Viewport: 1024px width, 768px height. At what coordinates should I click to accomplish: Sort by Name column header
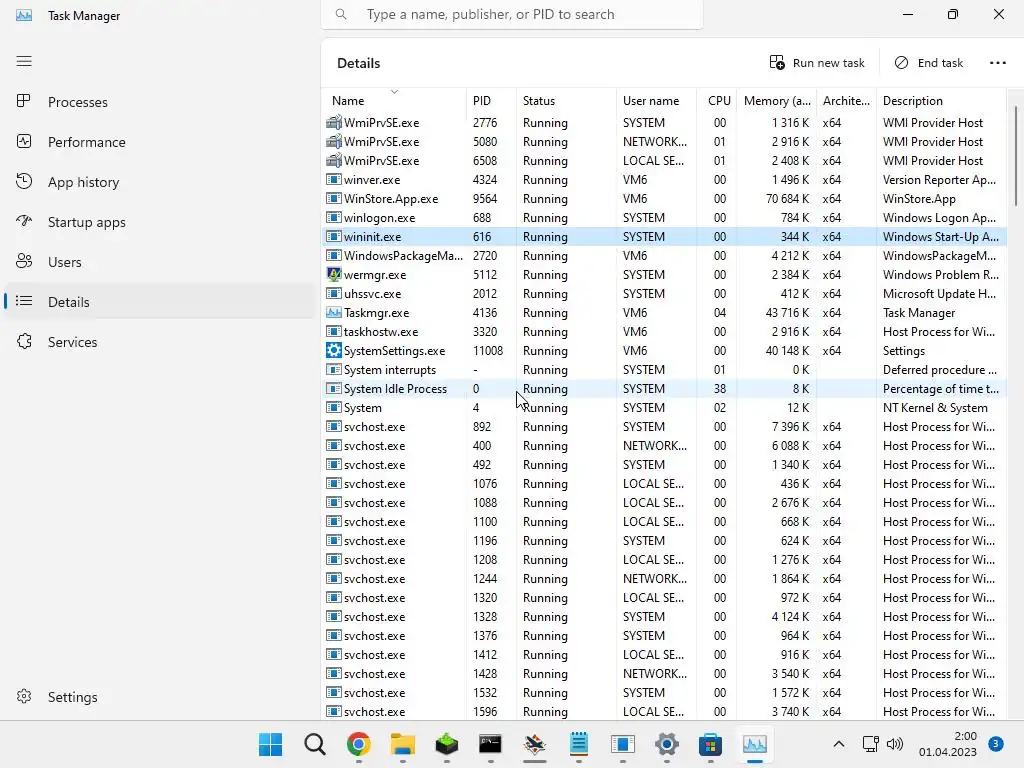point(394,101)
